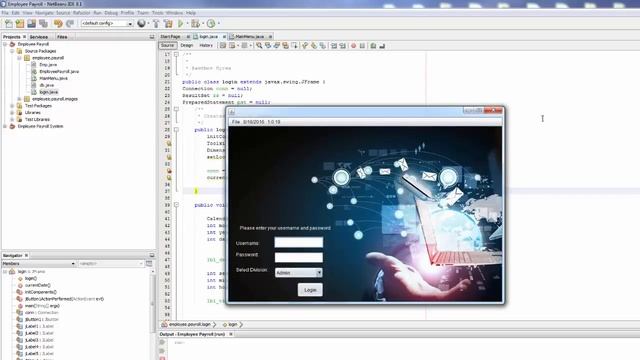This screenshot has width=640, height=360.
Task: Click the top rerun icon in Output panel
Action: click(162, 343)
